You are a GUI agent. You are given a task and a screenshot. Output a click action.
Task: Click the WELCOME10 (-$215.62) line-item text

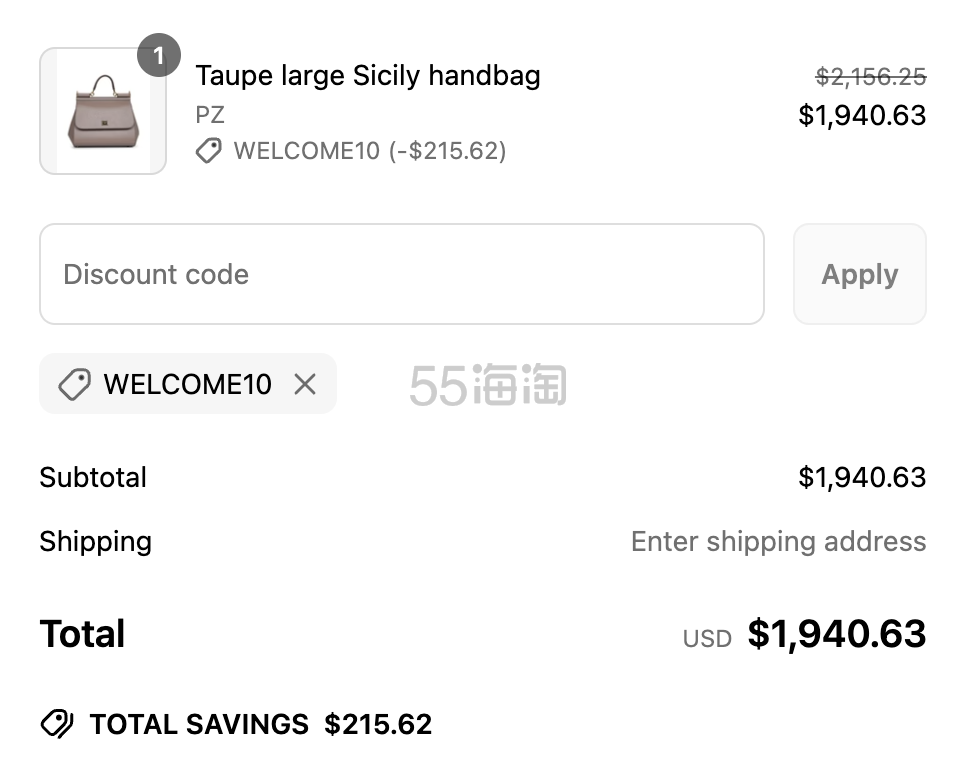point(370,151)
